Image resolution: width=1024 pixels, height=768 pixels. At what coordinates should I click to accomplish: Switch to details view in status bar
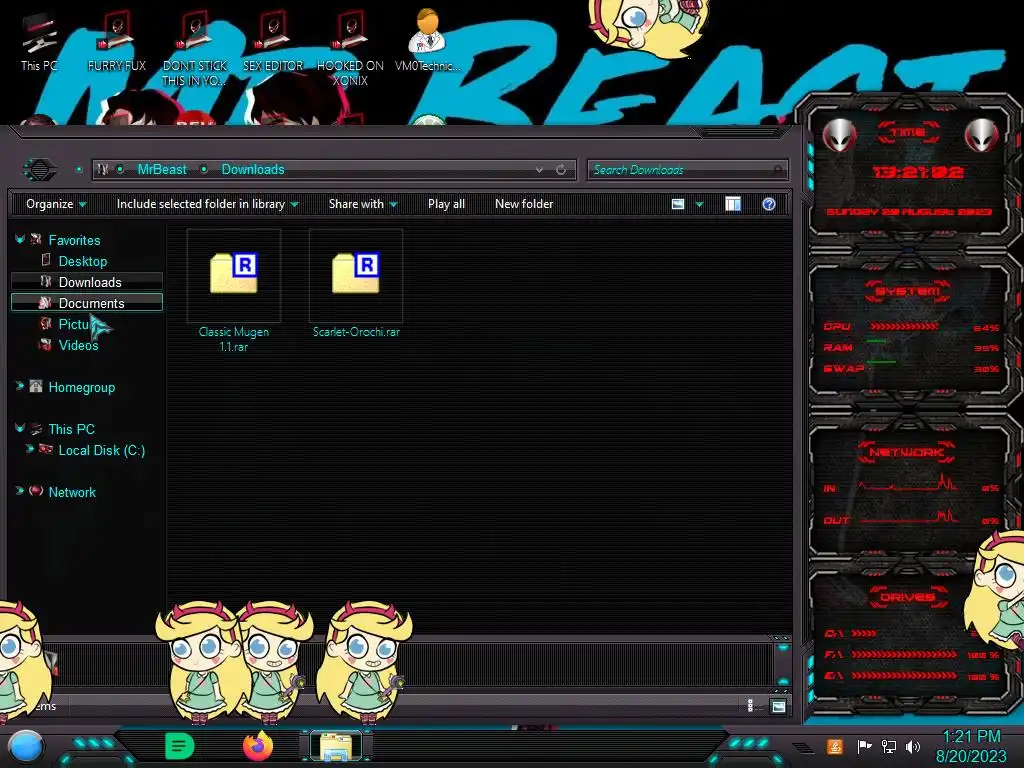tap(750, 706)
